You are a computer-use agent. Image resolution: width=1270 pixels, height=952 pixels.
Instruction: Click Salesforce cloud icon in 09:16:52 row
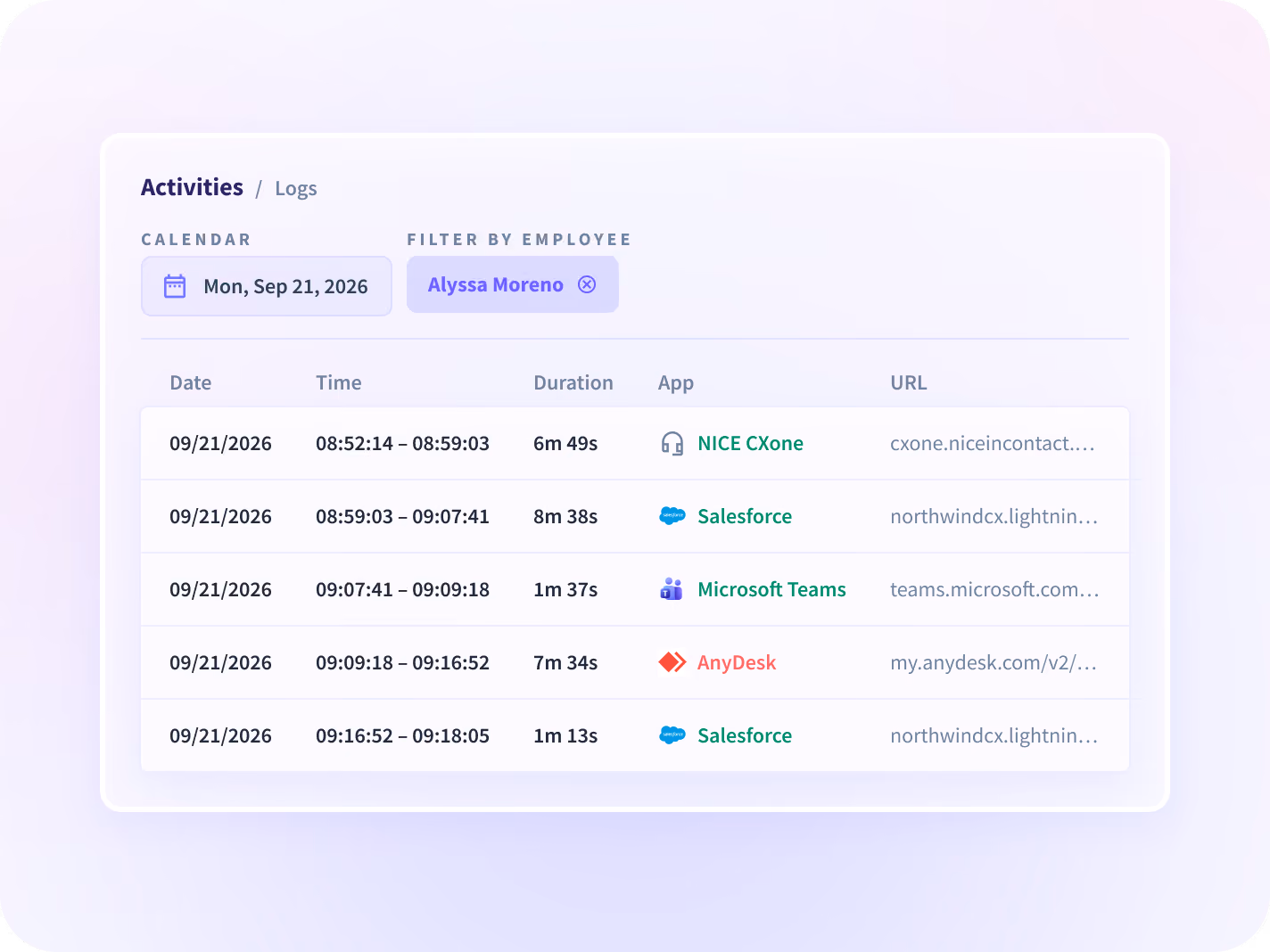[x=672, y=735]
